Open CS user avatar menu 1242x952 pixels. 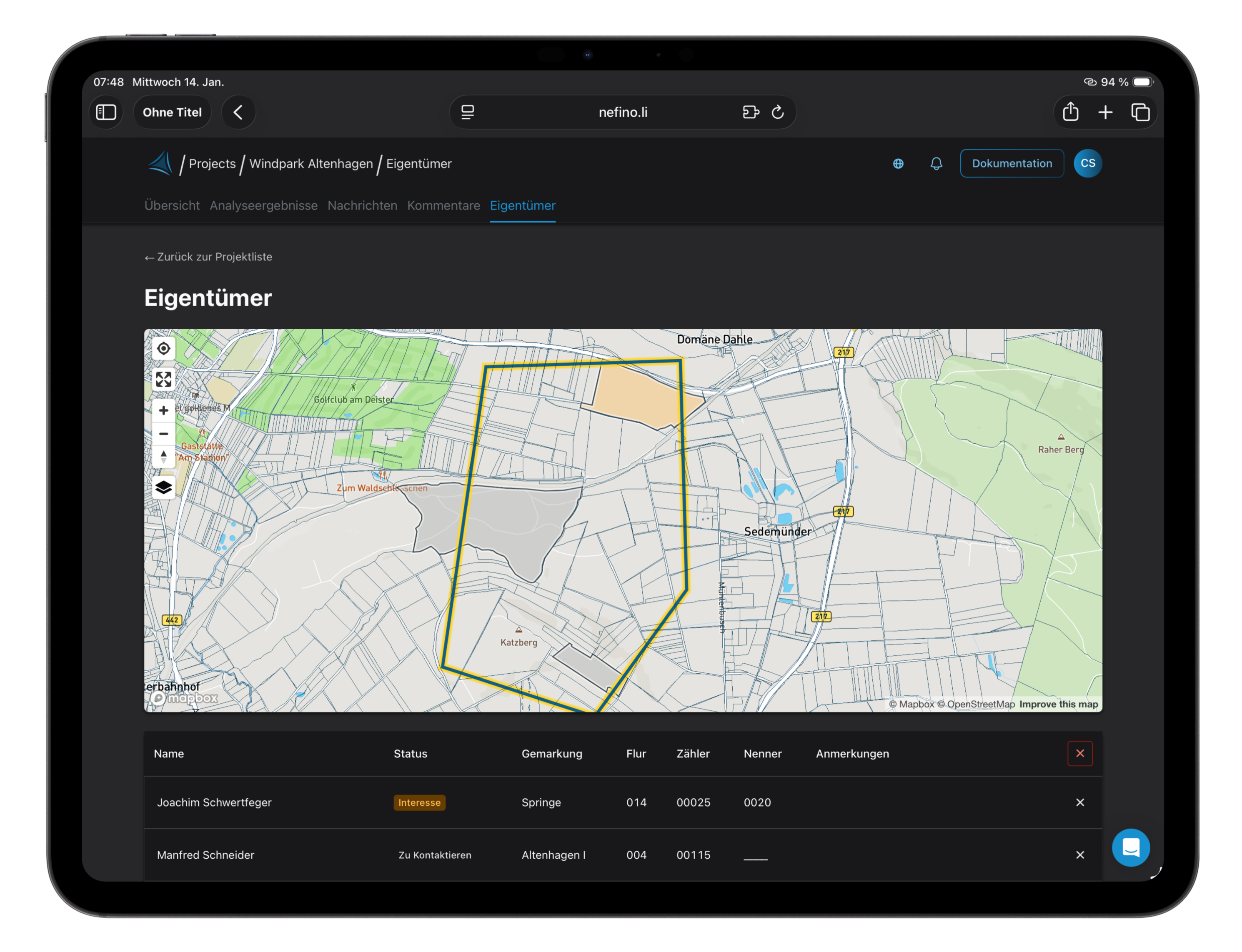pos(1087,164)
